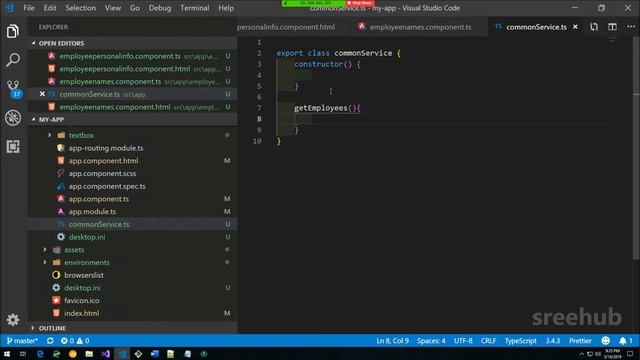Open the Terminal menu
The width and height of the screenshot is (640, 360).
[195, 8]
